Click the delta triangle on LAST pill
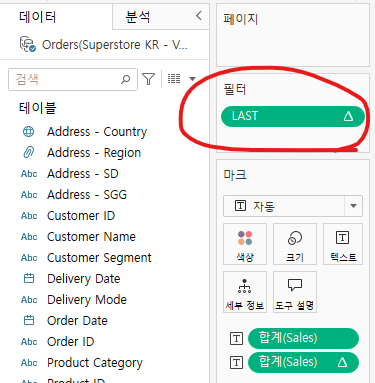Viewport: 375px width, 383px height. 348,116
